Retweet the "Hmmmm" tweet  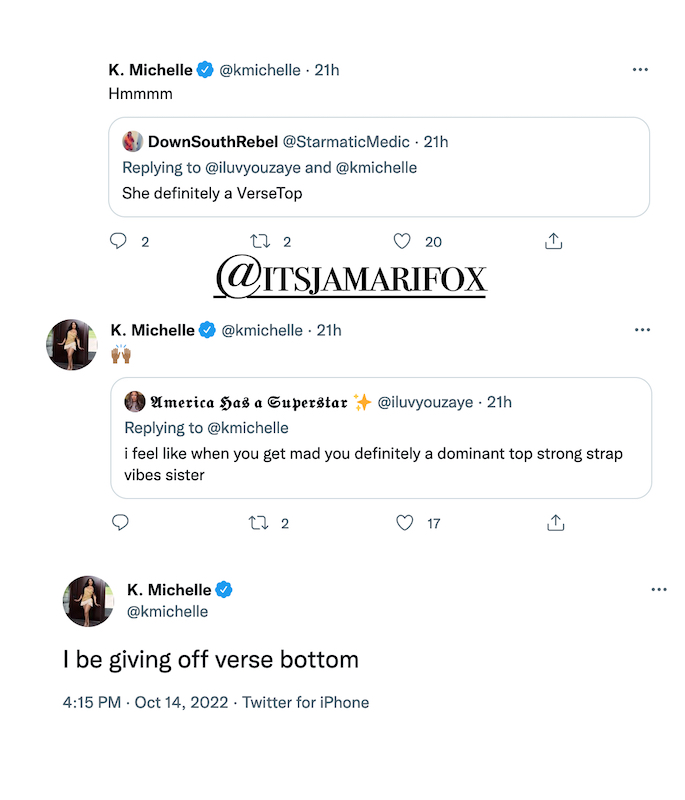258,241
